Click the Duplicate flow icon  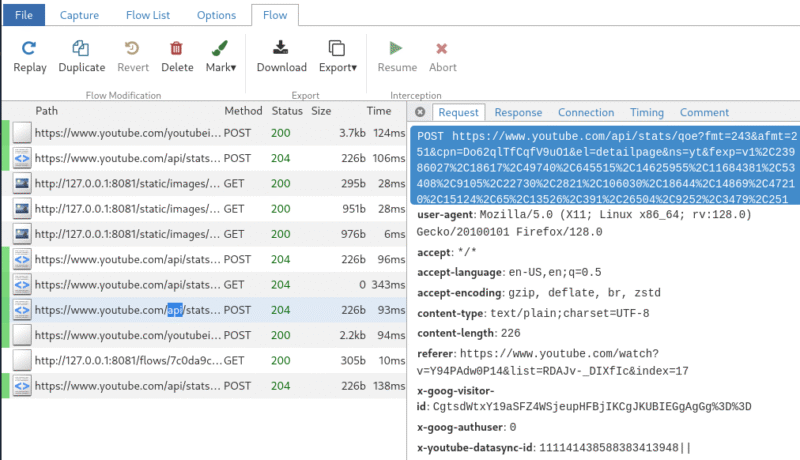pyautogui.click(x=81, y=48)
